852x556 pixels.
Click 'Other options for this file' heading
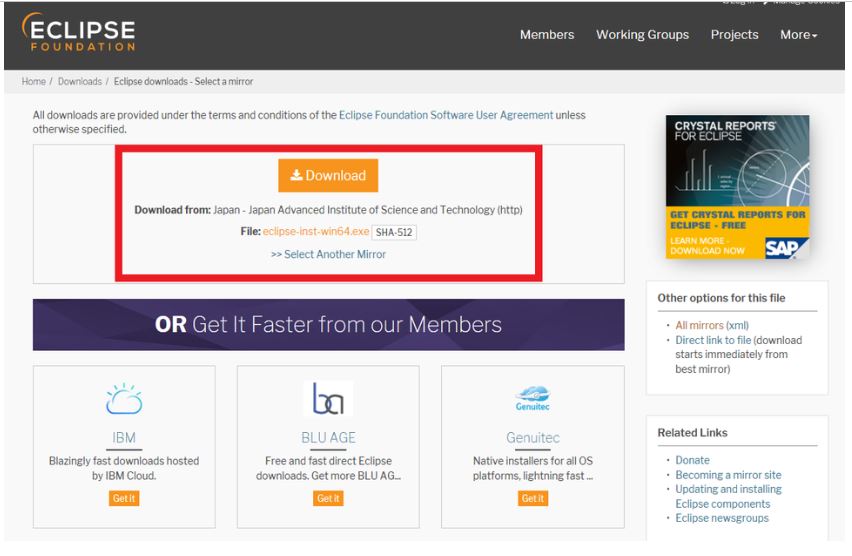click(x=721, y=298)
